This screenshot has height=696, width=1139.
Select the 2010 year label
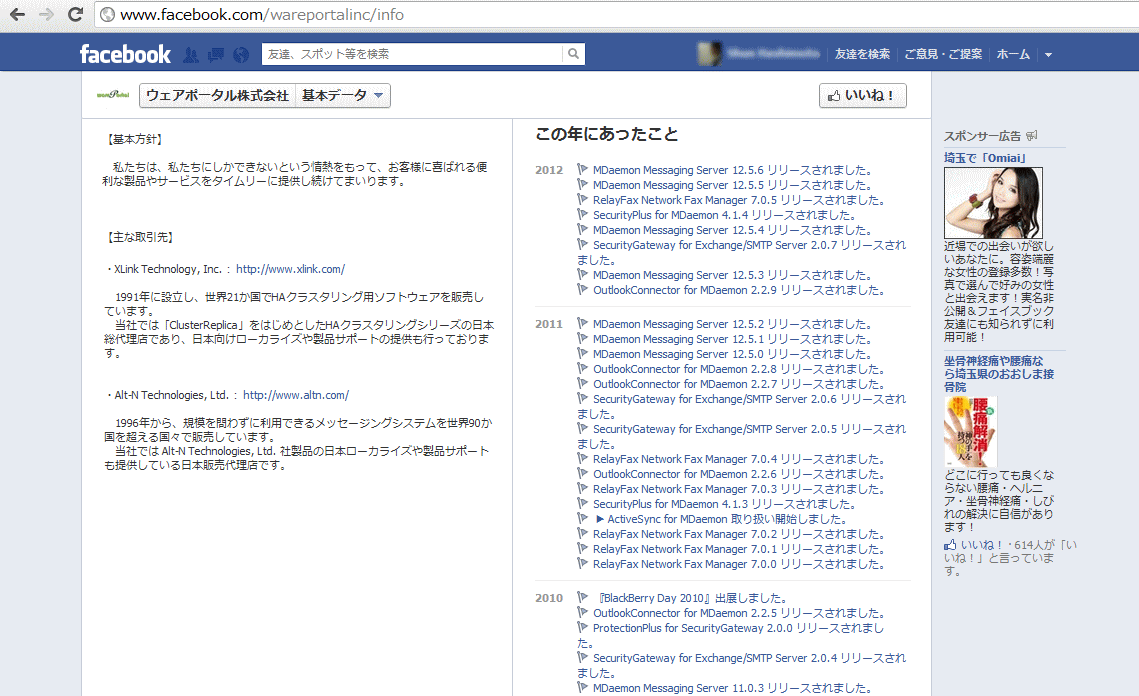point(549,598)
